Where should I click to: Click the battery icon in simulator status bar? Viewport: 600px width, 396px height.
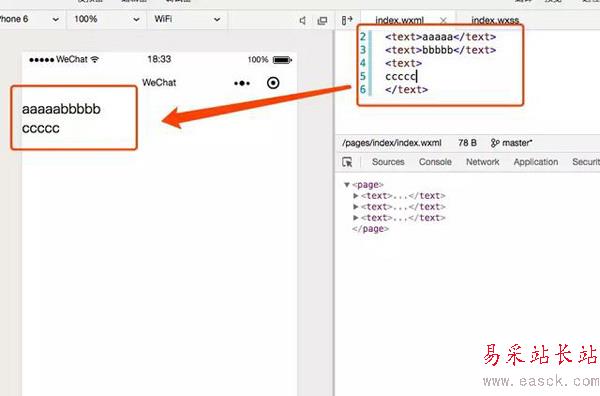coord(282,60)
